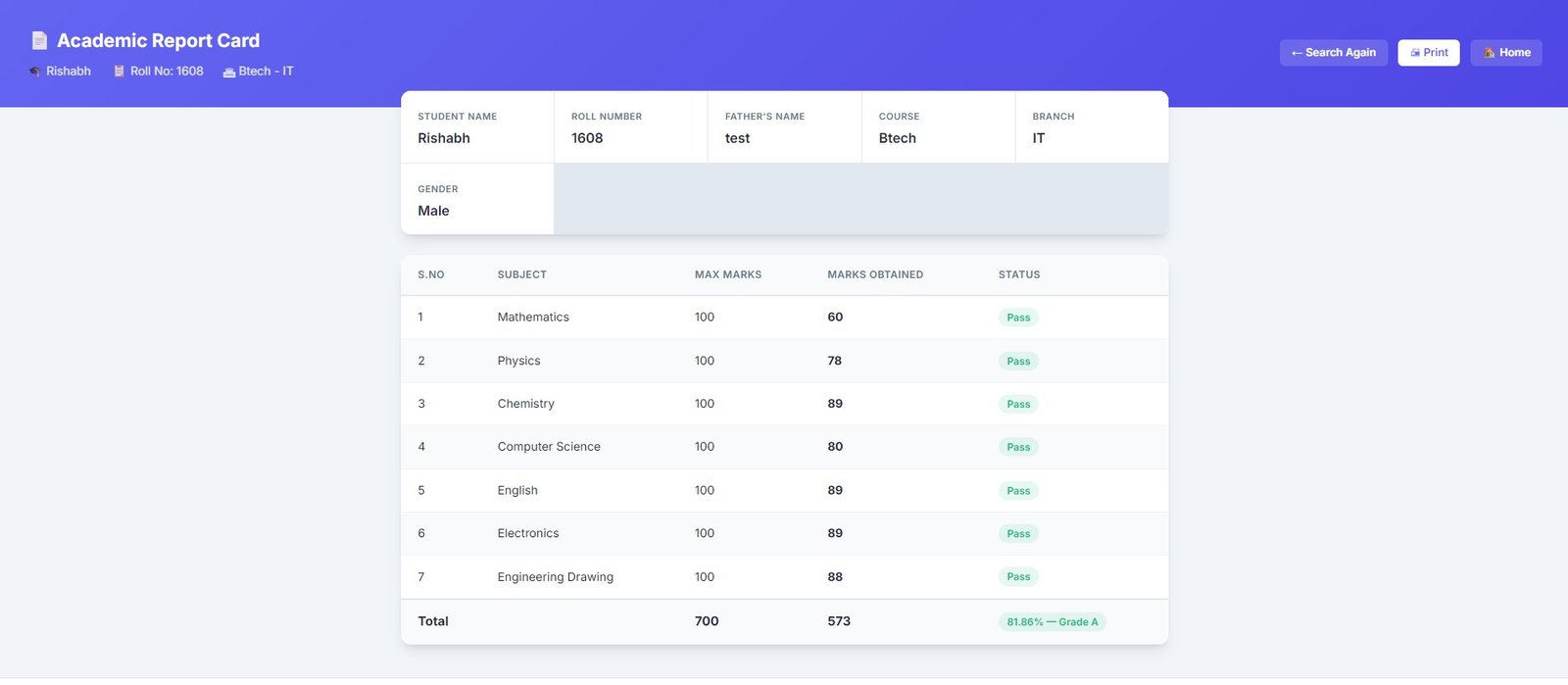1568x685 pixels.
Task: Click the 81.86% Grade A badge
Action: pyautogui.click(x=1052, y=622)
